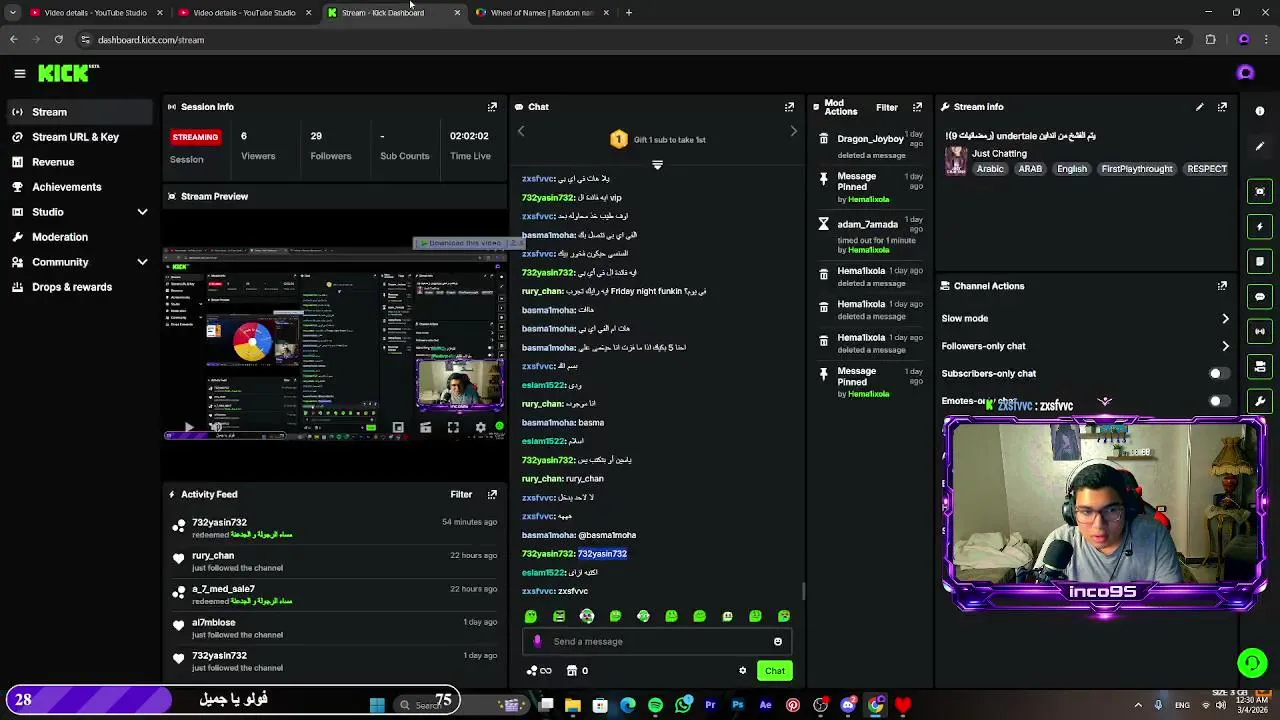The height and width of the screenshot is (720, 1280).
Task: Open Slow mode options arrow
Action: click(x=1225, y=319)
